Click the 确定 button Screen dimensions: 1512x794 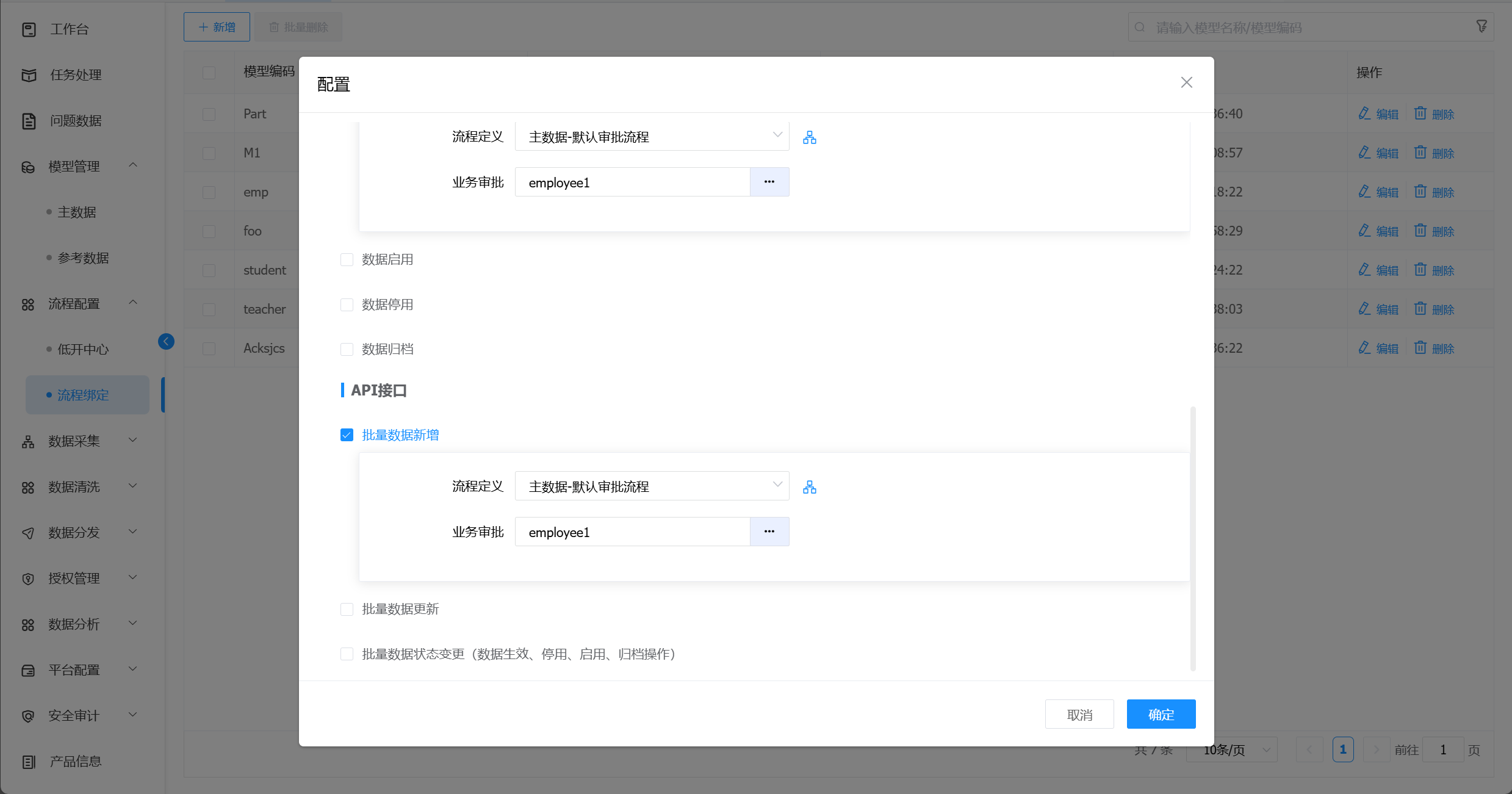pos(1161,715)
